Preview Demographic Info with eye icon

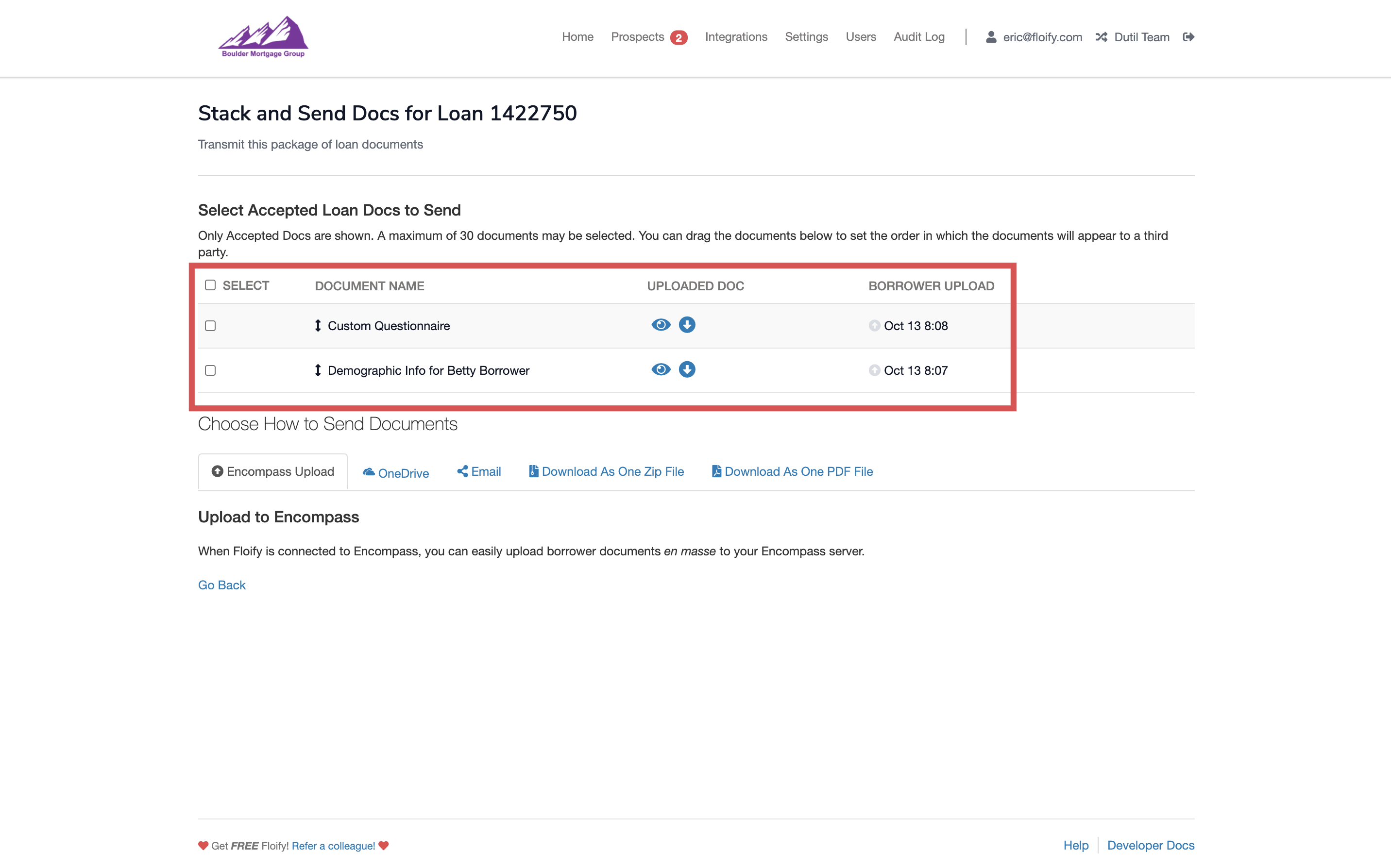point(661,370)
